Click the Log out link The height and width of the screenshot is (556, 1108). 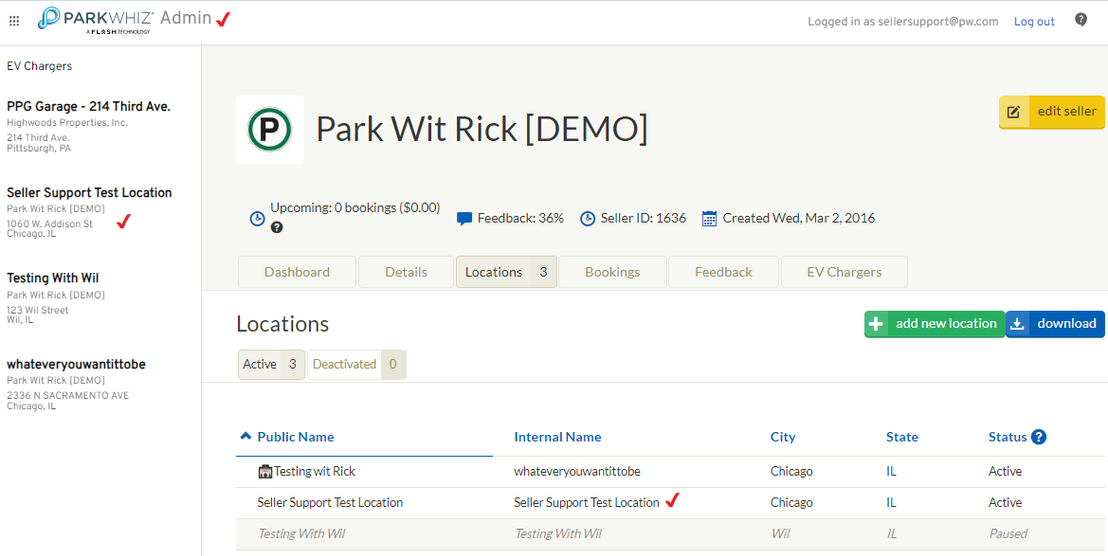point(1034,21)
